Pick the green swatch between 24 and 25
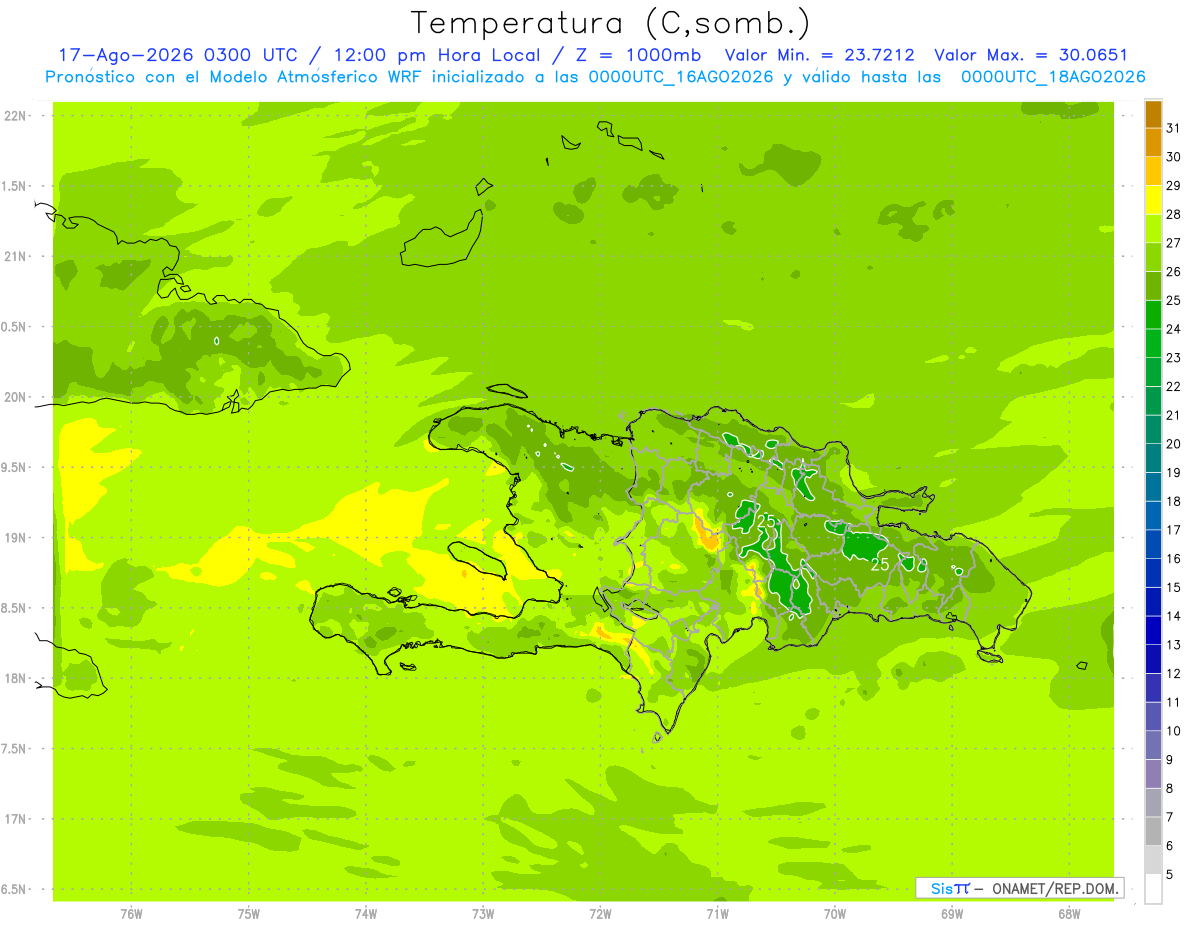The width and height of the screenshot is (1200, 927). point(1153,315)
